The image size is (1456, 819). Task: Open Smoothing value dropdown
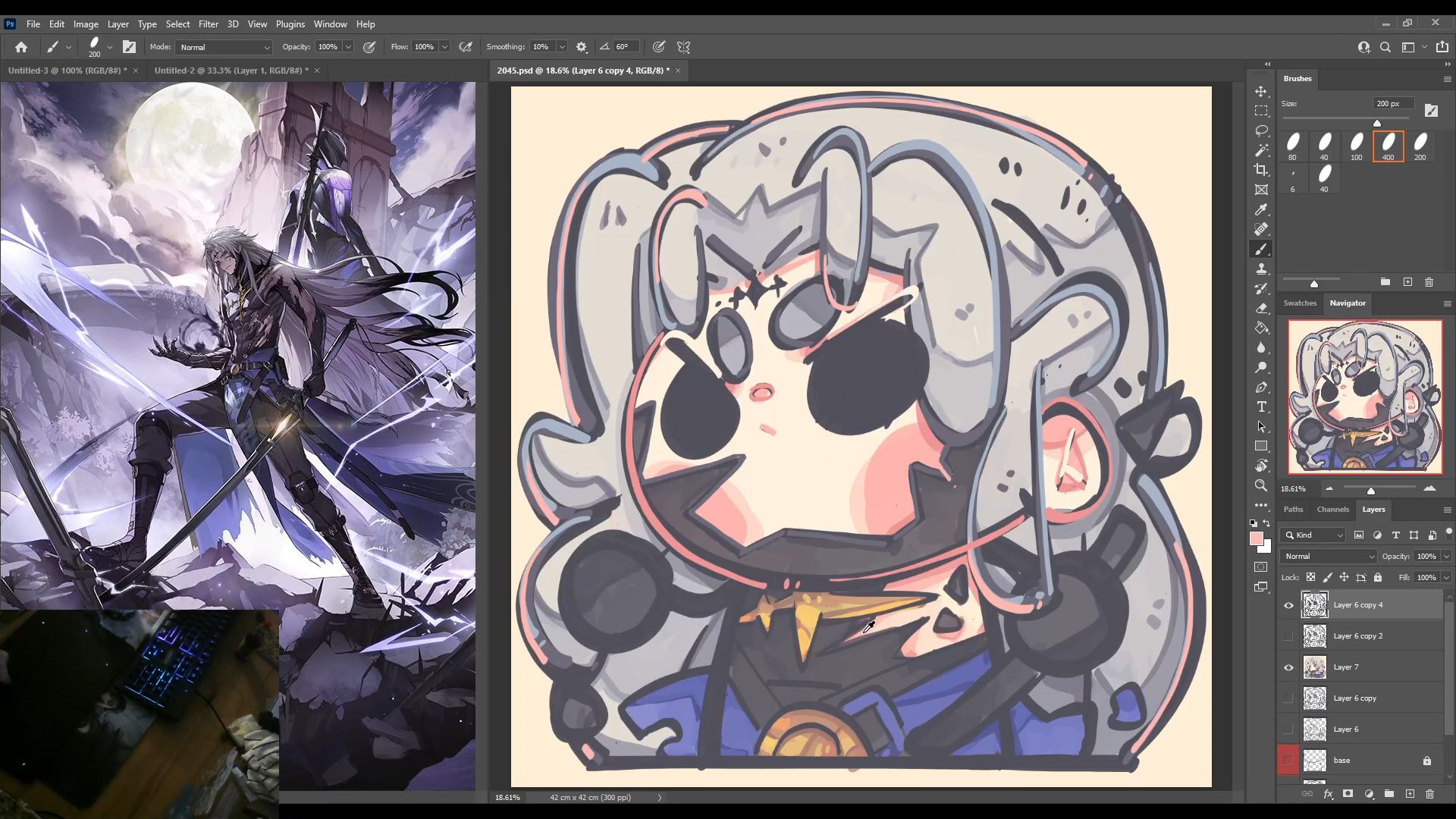point(562,47)
